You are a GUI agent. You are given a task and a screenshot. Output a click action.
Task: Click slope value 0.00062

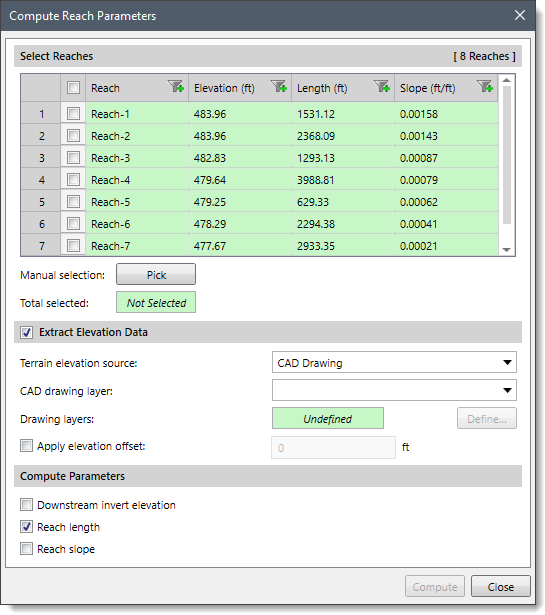tap(419, 202)
